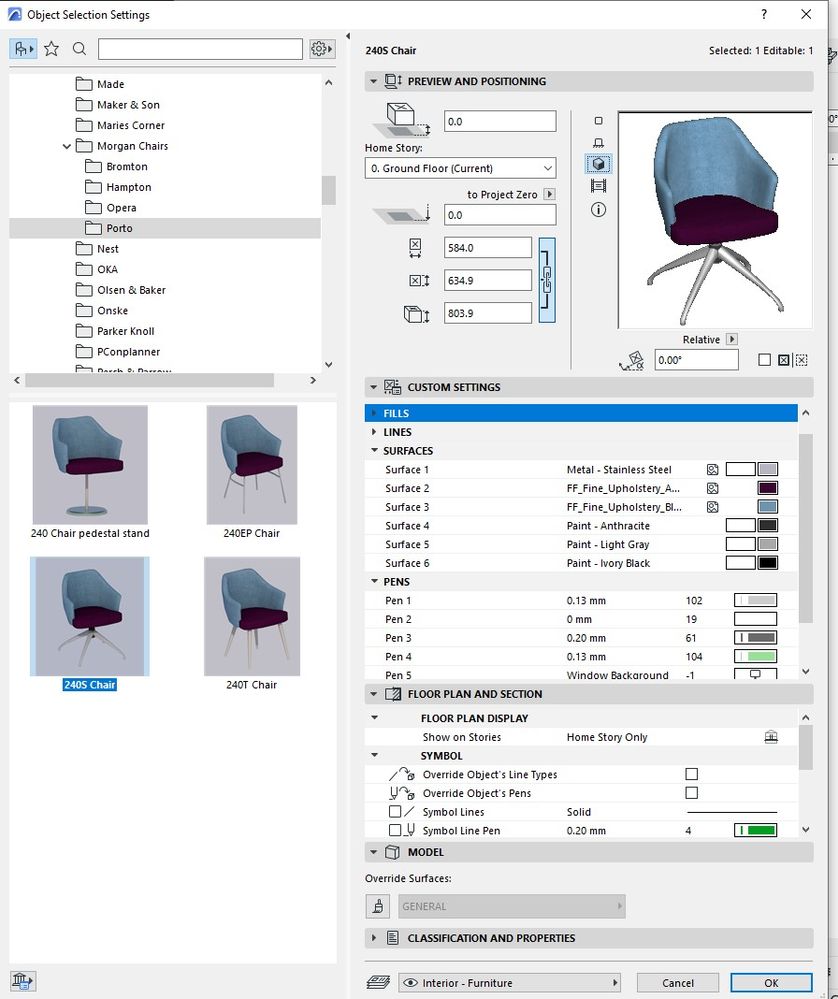Select the Opera folder
Image resolution: width=838 pixels, height=999 pixels.
coord(121,208)
